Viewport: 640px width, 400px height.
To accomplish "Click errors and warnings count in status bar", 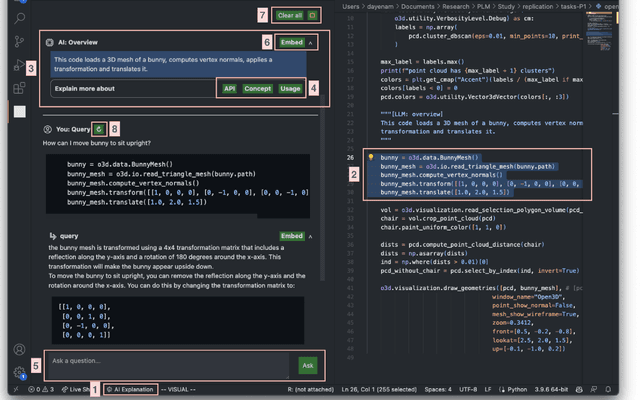I will click(39, 389).
